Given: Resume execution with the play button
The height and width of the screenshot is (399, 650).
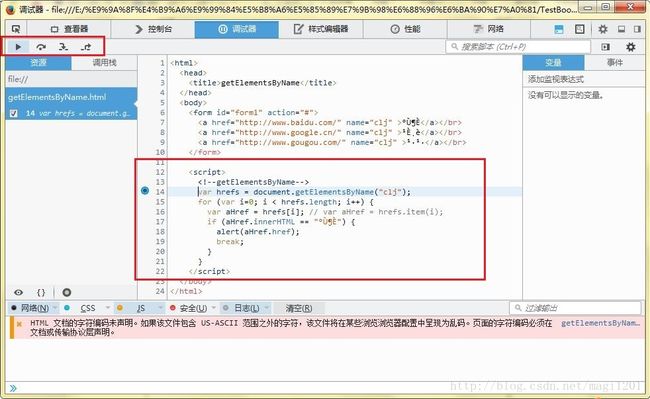Looking at the screenshot, I should coord(18,47).
